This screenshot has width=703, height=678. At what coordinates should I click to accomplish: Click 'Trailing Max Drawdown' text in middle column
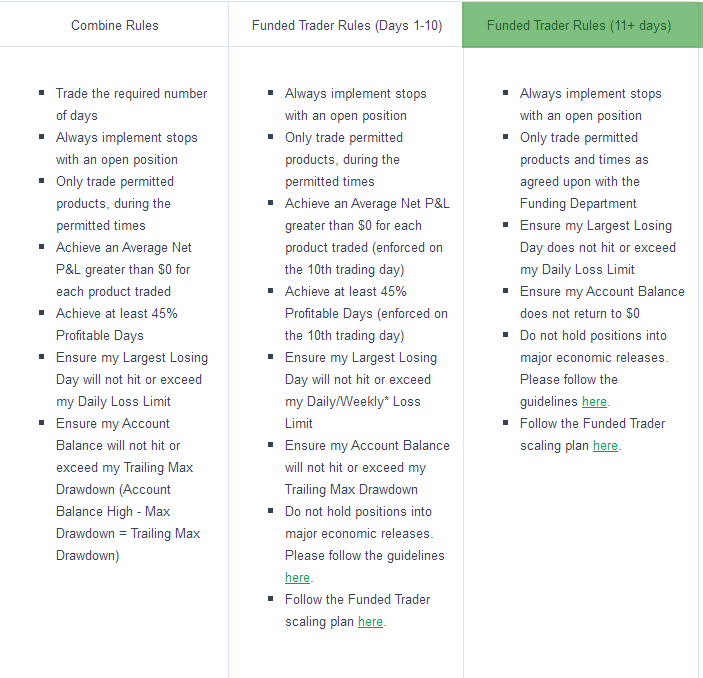pyautogui.click(x=351, y=489)
